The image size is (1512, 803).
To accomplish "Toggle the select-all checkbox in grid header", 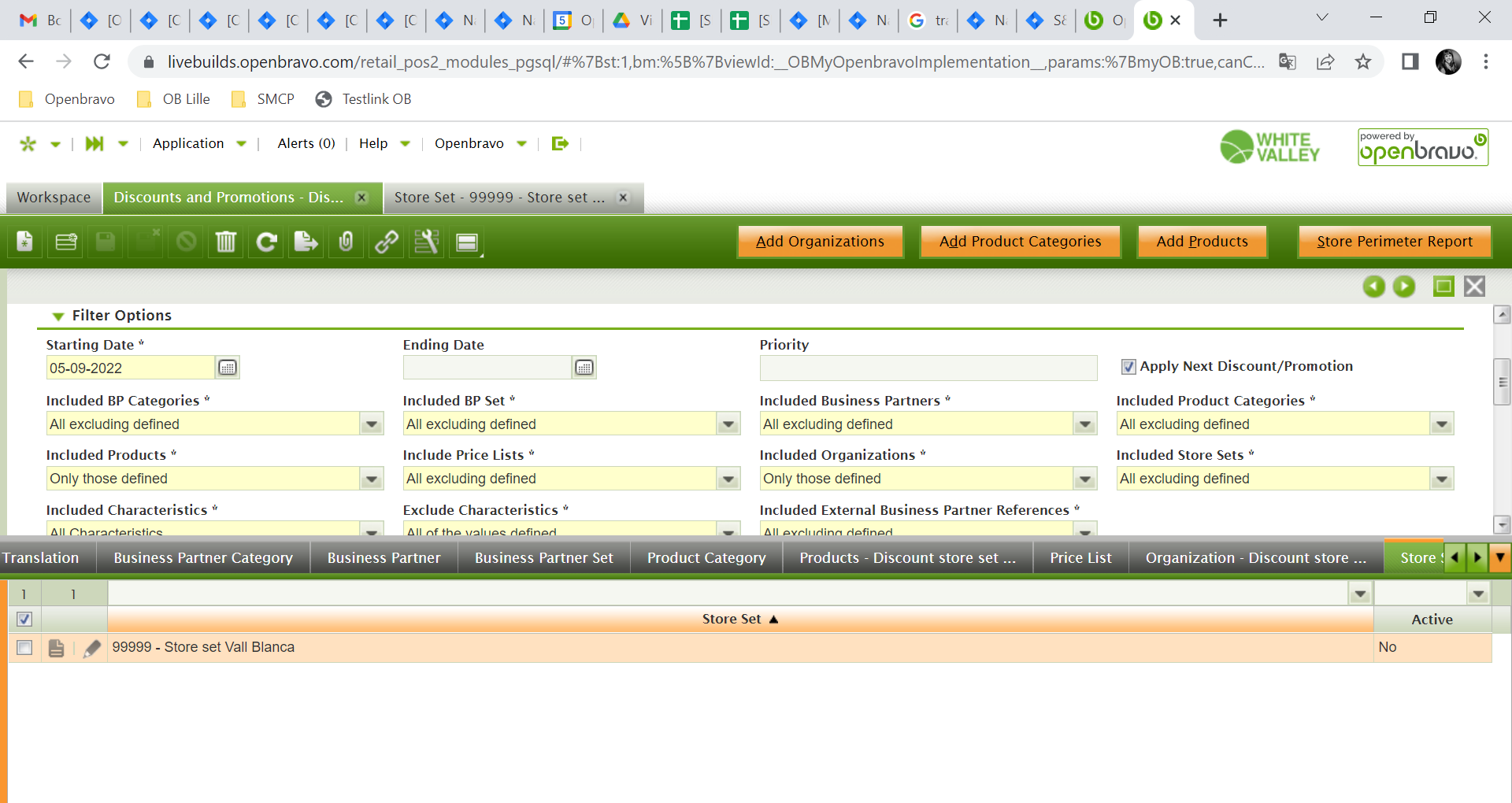I will tap(24, 620).
